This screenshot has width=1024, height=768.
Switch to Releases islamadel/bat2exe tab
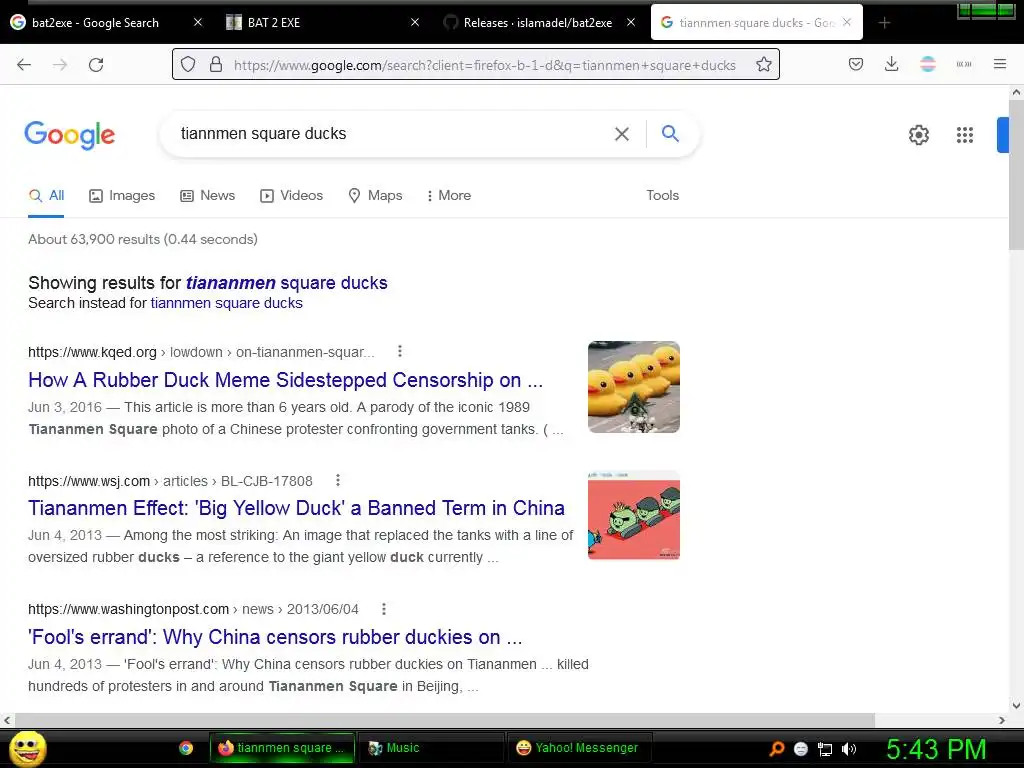pyautogui.click(x=537, y=23)
